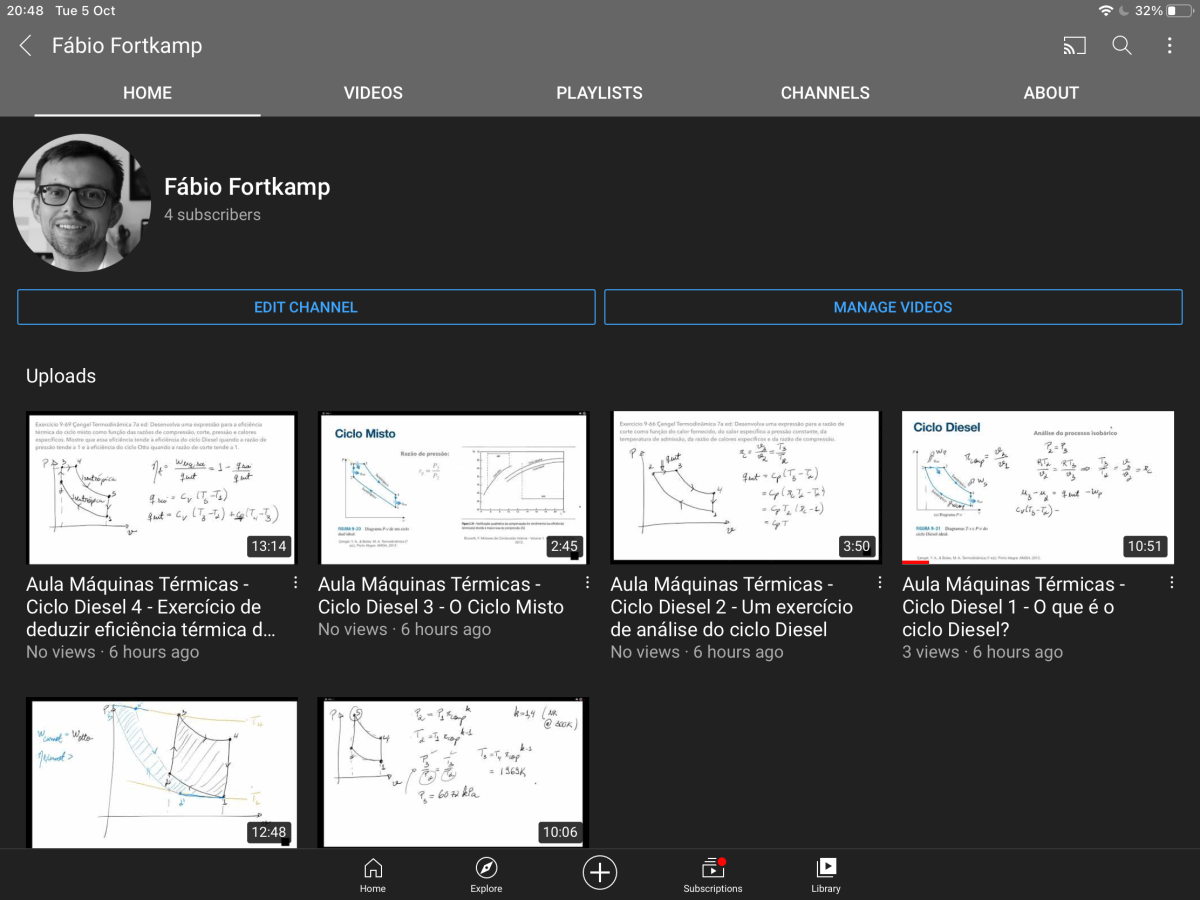
Task: Play the Ciclo Misto video thumbnail
Action: 453,487
